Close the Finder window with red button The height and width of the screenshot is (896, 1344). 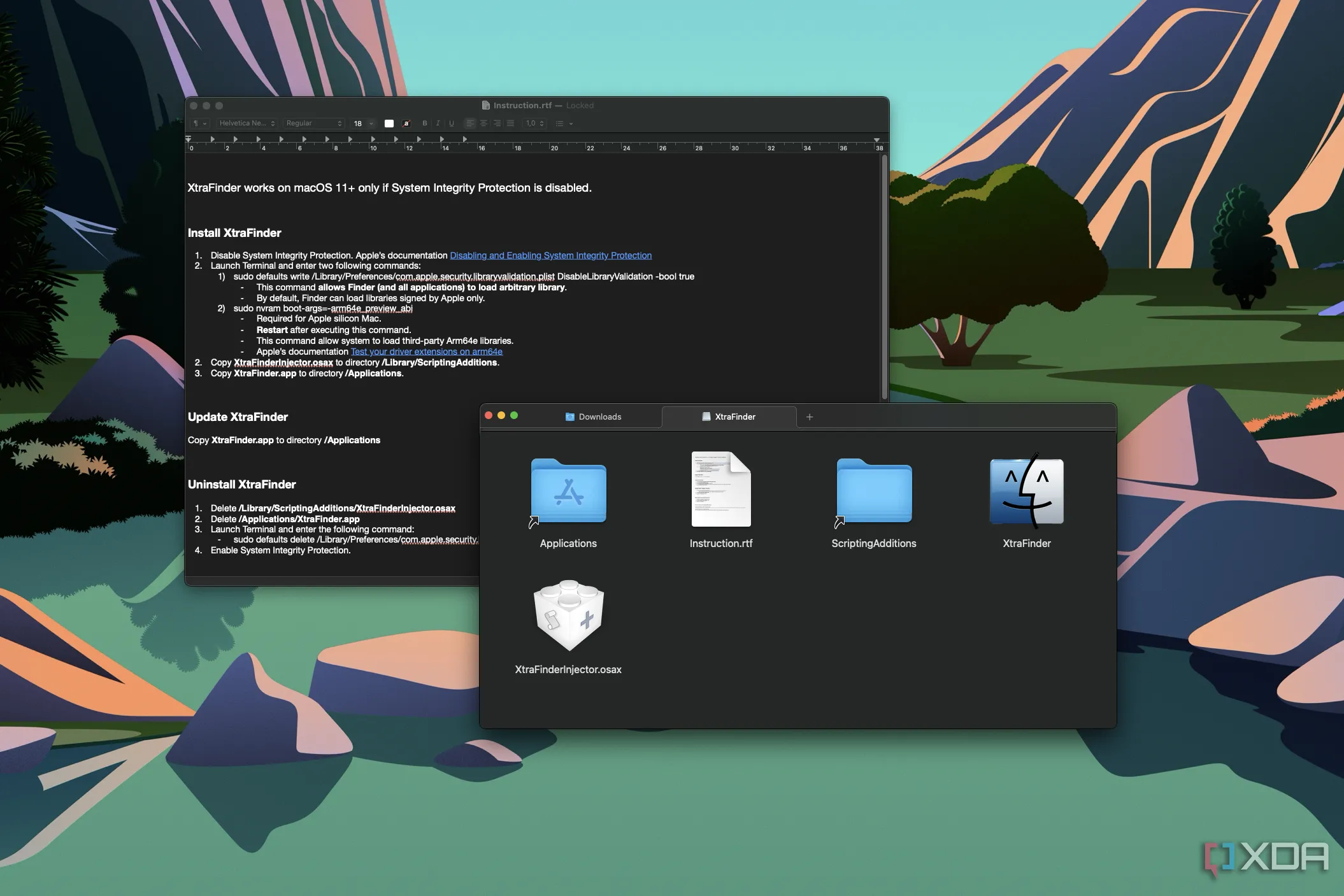(x=489, y=416)
